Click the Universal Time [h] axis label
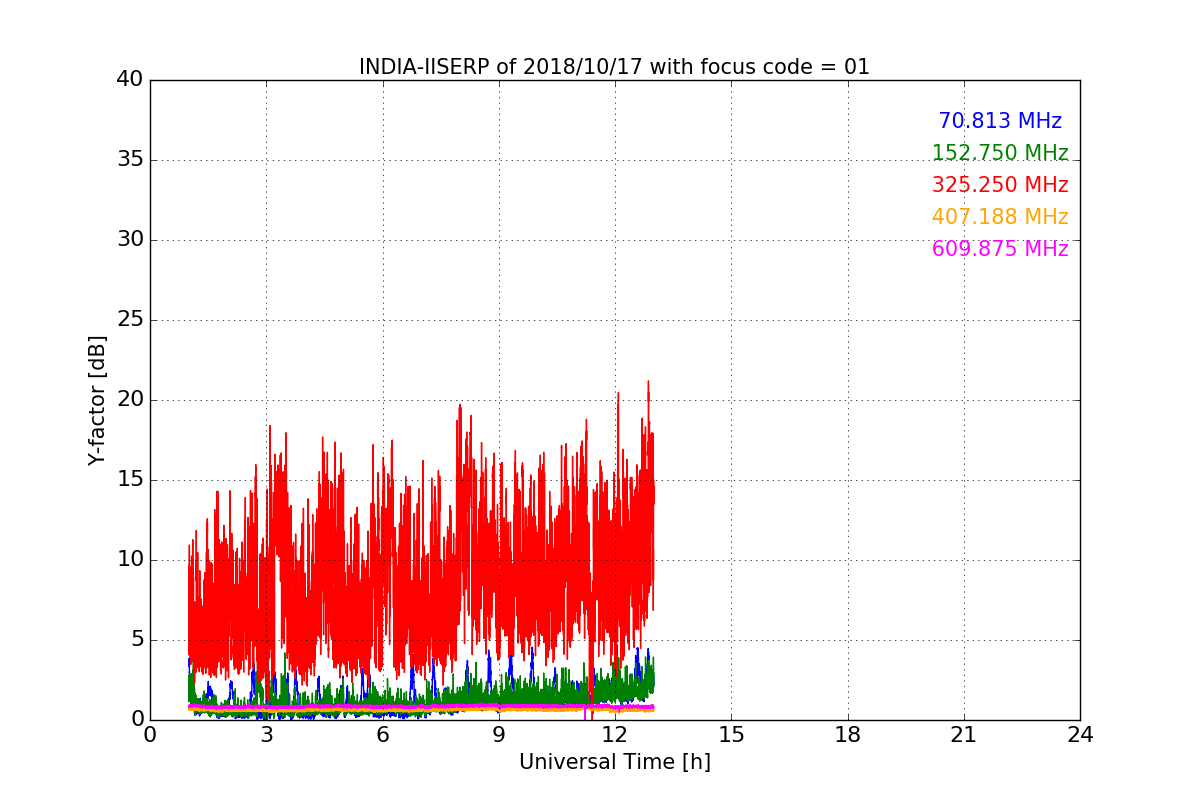 pos(614,762)
